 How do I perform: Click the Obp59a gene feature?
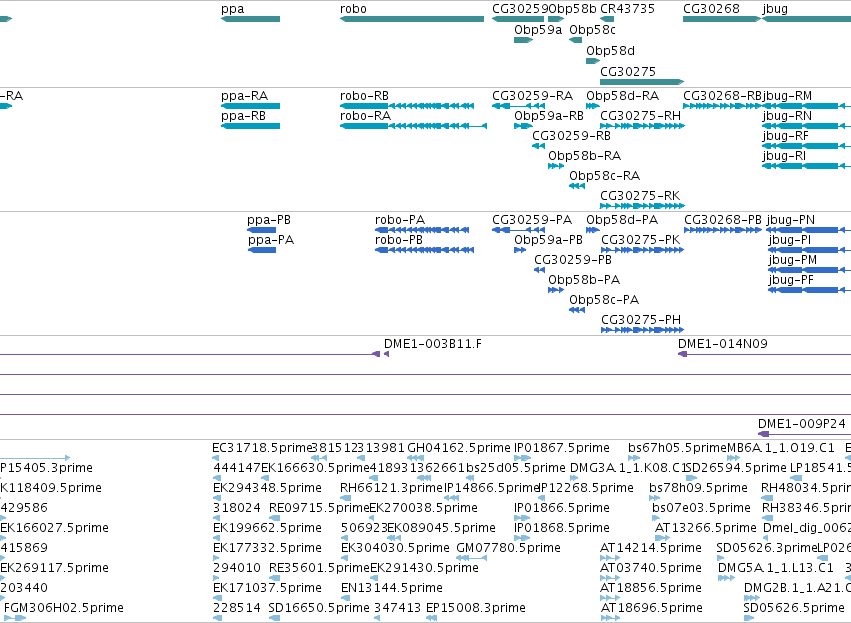524,40
